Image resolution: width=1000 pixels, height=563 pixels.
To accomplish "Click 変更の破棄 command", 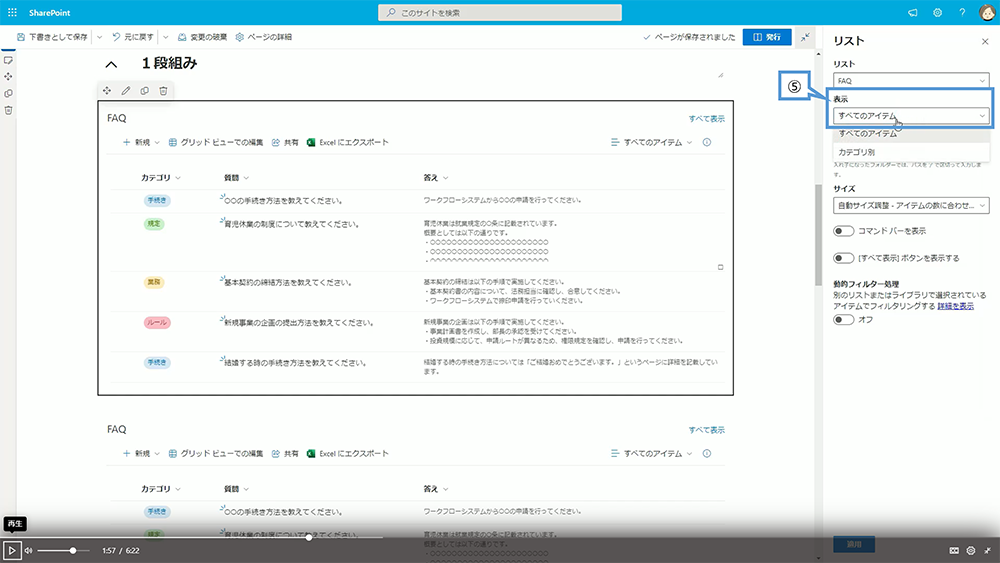I will (x=202, y=37).
